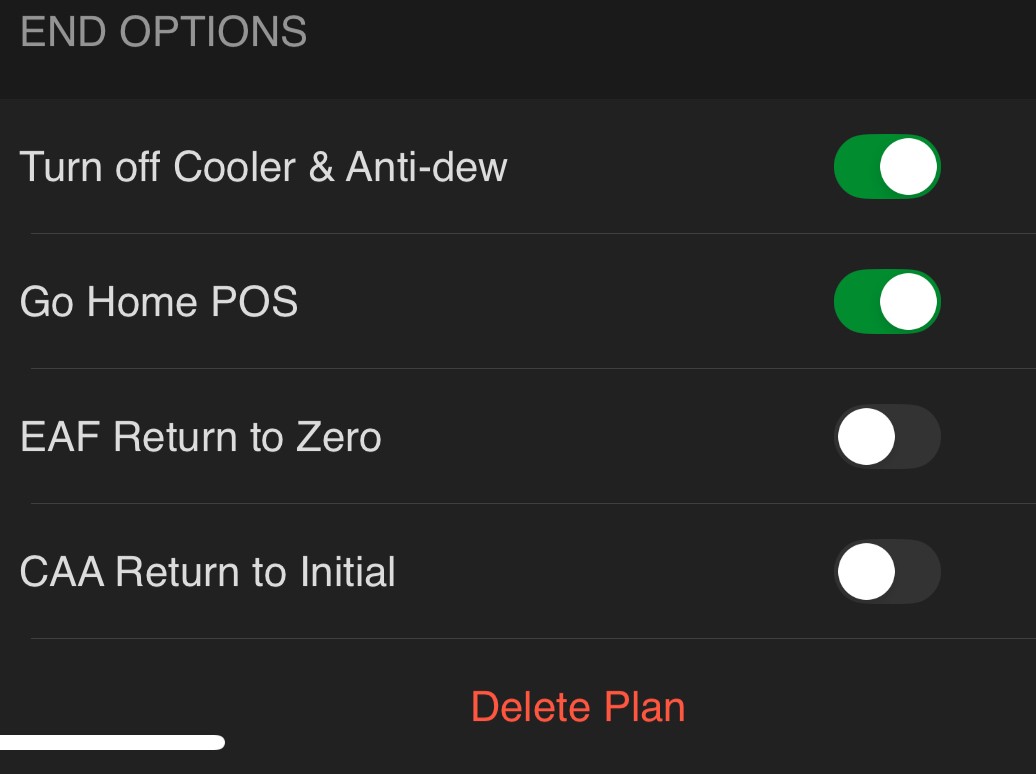Click the Go Home POS label text
Viewport: 1036px width, 774px height.
pos(159,302)
